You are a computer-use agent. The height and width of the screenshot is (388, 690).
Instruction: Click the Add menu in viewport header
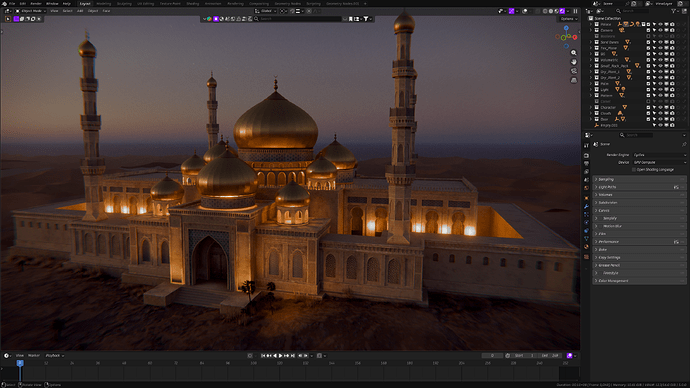(80, 11)
